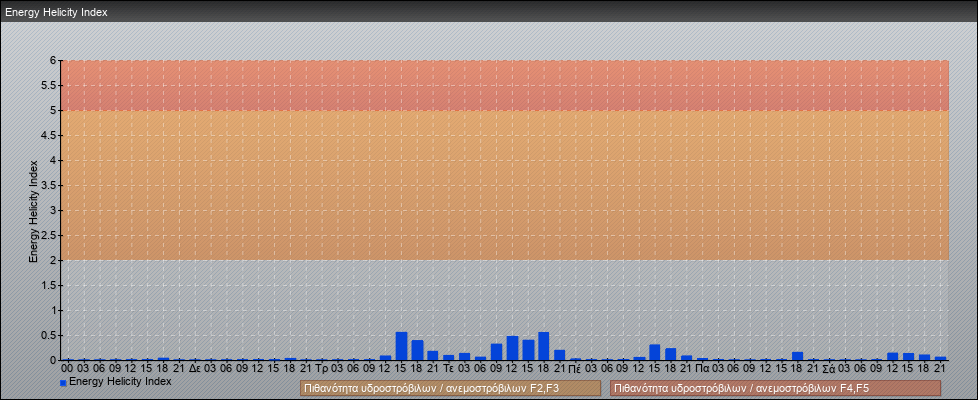Click the y-axis value 0.5
Screen dimensions: 978x400
tap(50, 335)
